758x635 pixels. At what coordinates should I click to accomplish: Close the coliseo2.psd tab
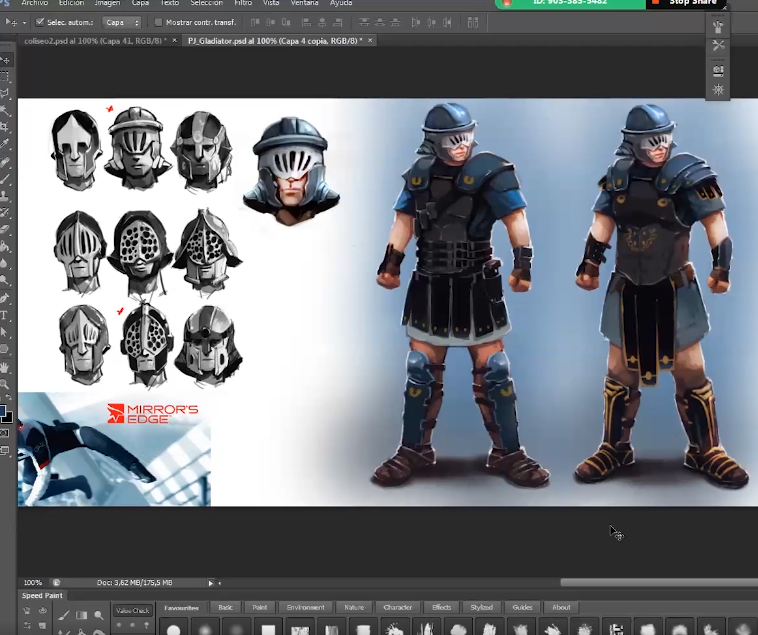175,41
